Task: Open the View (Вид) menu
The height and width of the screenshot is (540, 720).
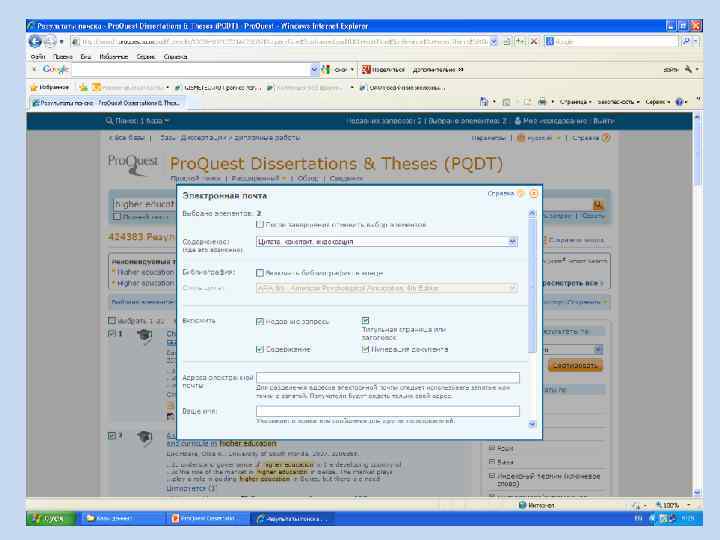Action: 85,56
